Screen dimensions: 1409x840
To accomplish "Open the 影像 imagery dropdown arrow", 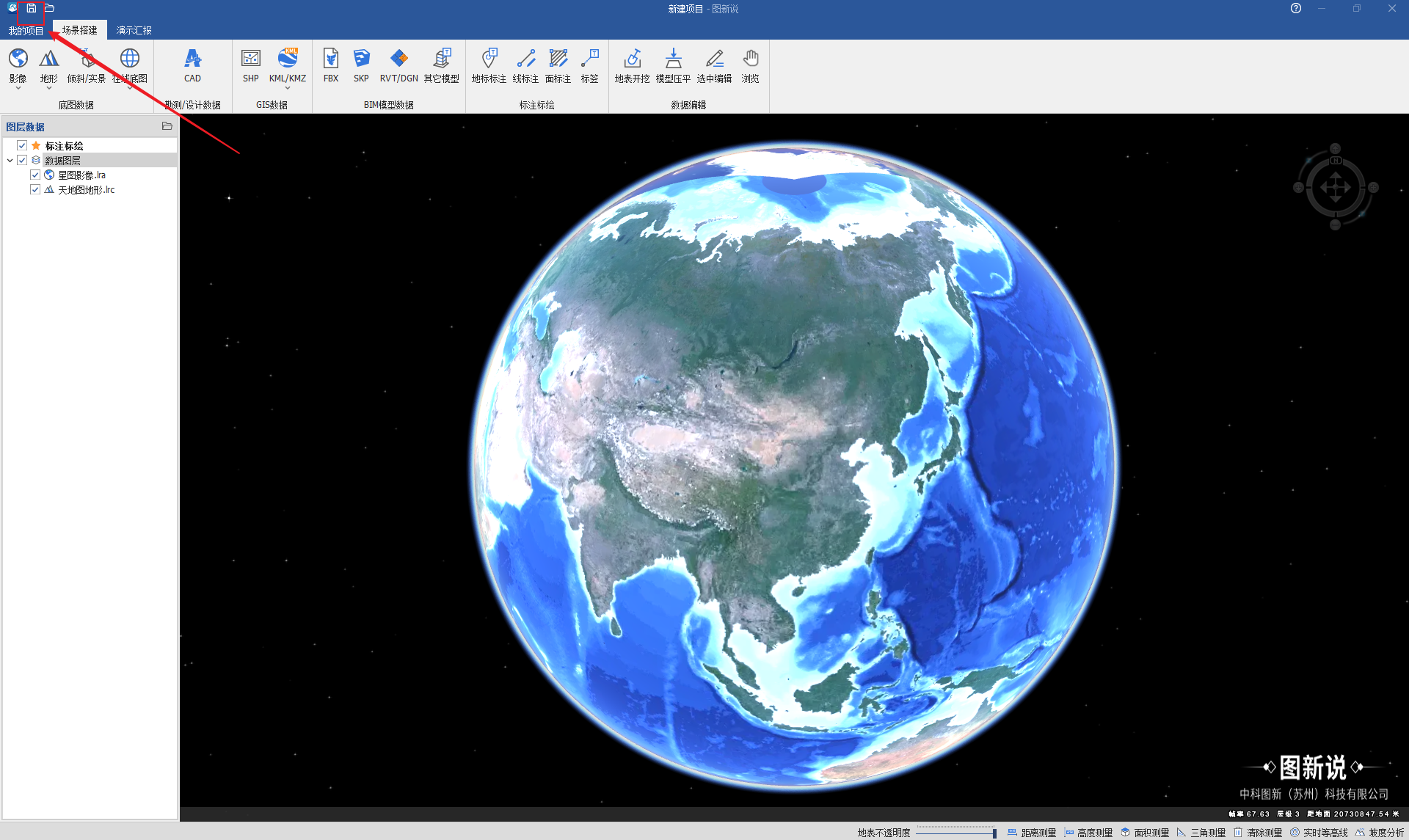I will pyautogui.click(x=18, y=89).
